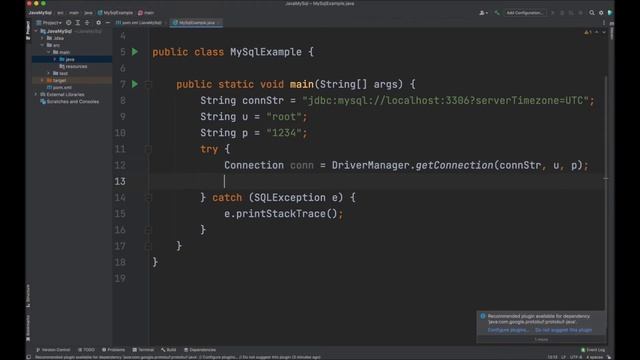Toggle the Project side tool window stripe
This screenshot has width=640, height=360.
point(28,30)
